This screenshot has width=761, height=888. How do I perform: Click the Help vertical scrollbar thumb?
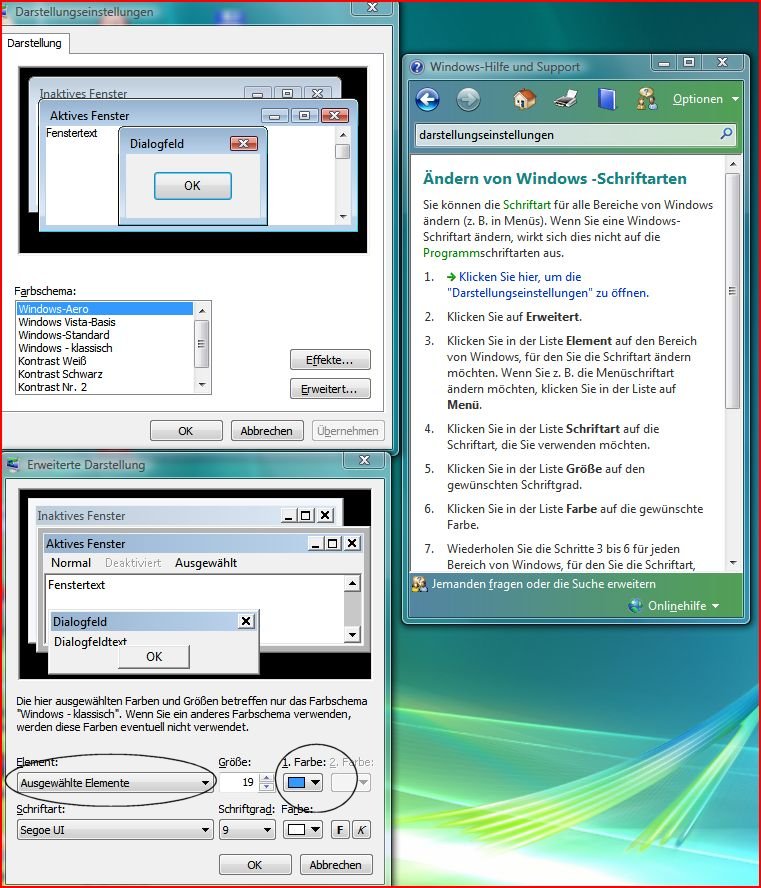tap(733, 291)
